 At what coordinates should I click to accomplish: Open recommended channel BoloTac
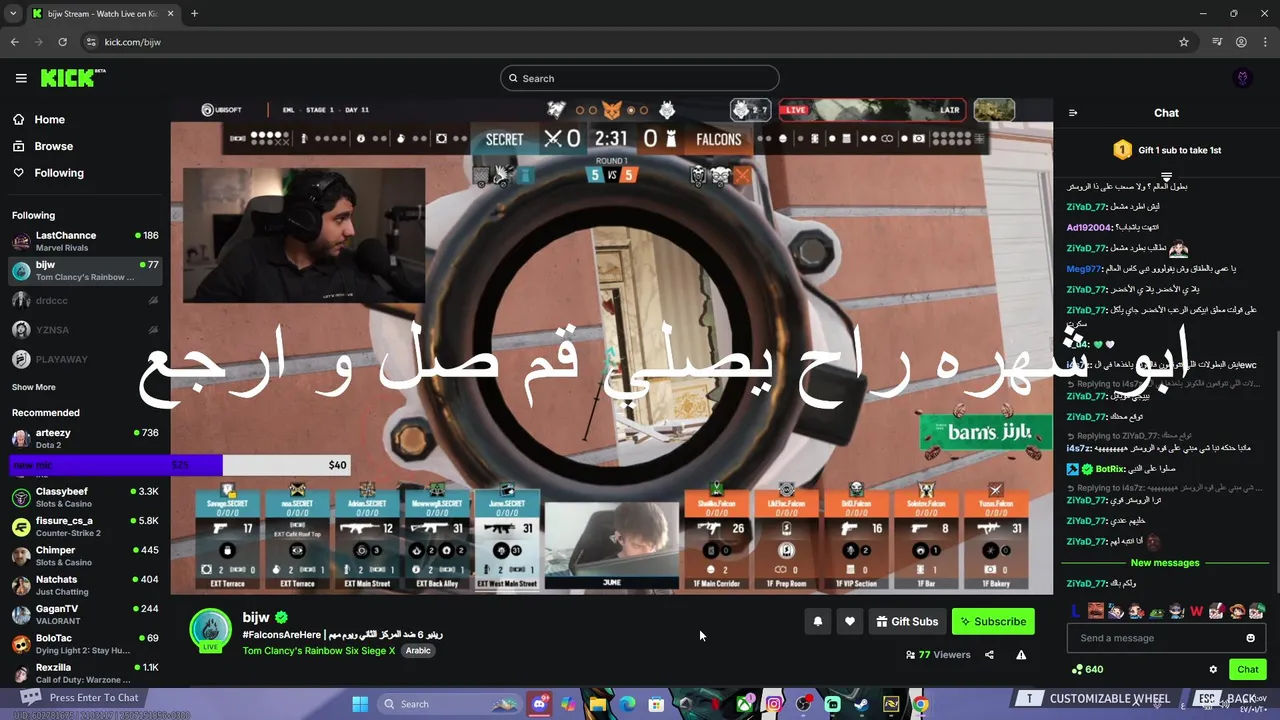point(85,644)
